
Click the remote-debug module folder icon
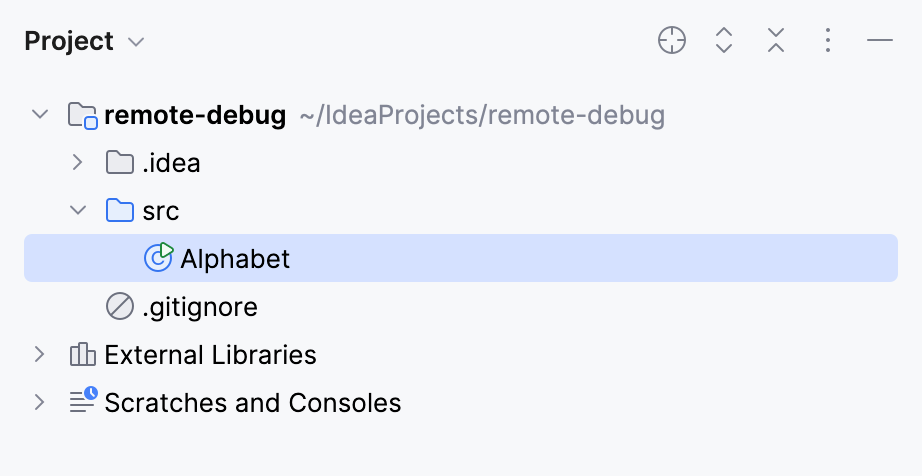click(82, 116)
